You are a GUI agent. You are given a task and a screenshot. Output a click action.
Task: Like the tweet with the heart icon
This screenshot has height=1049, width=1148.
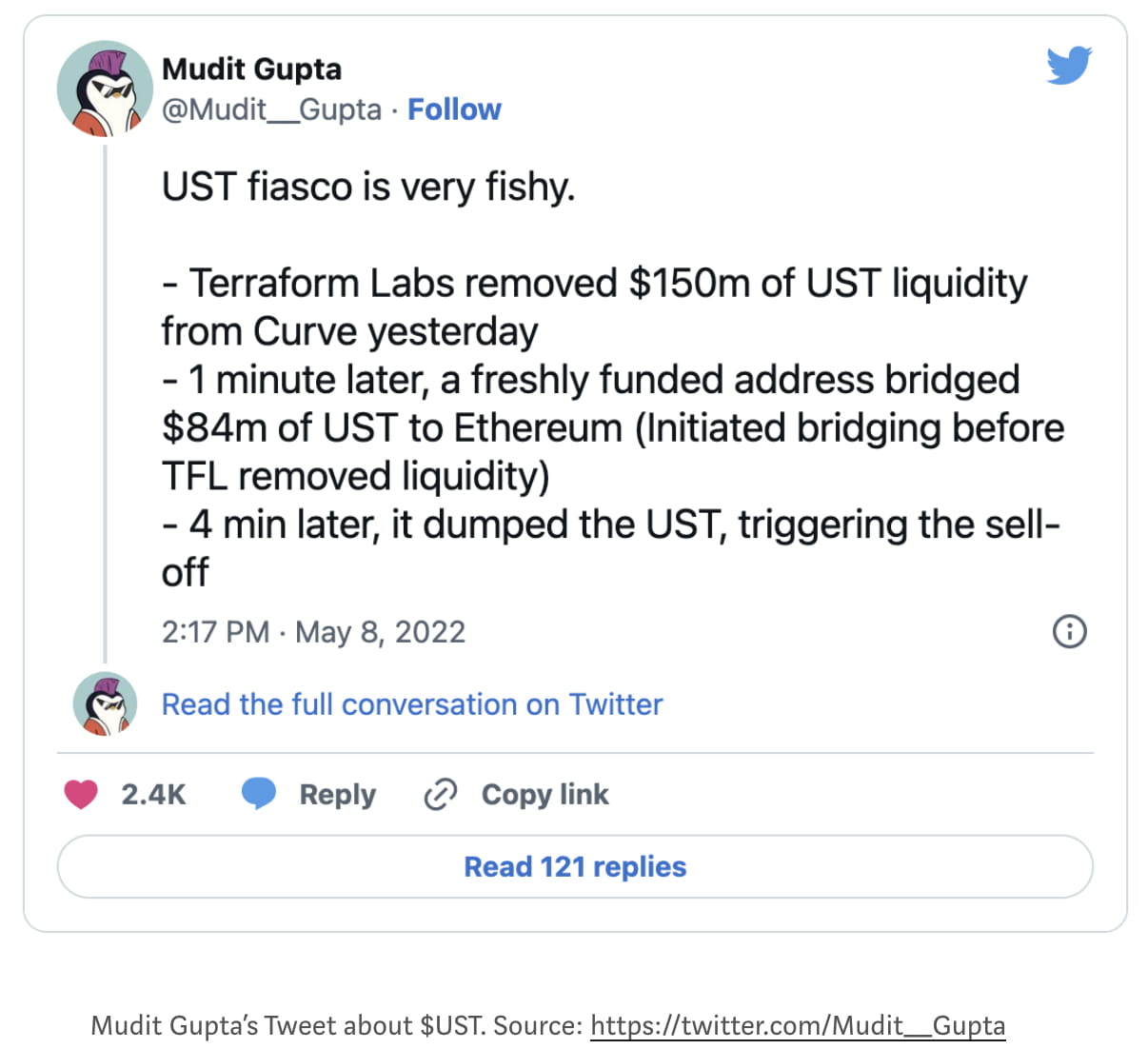coord(81,794)
